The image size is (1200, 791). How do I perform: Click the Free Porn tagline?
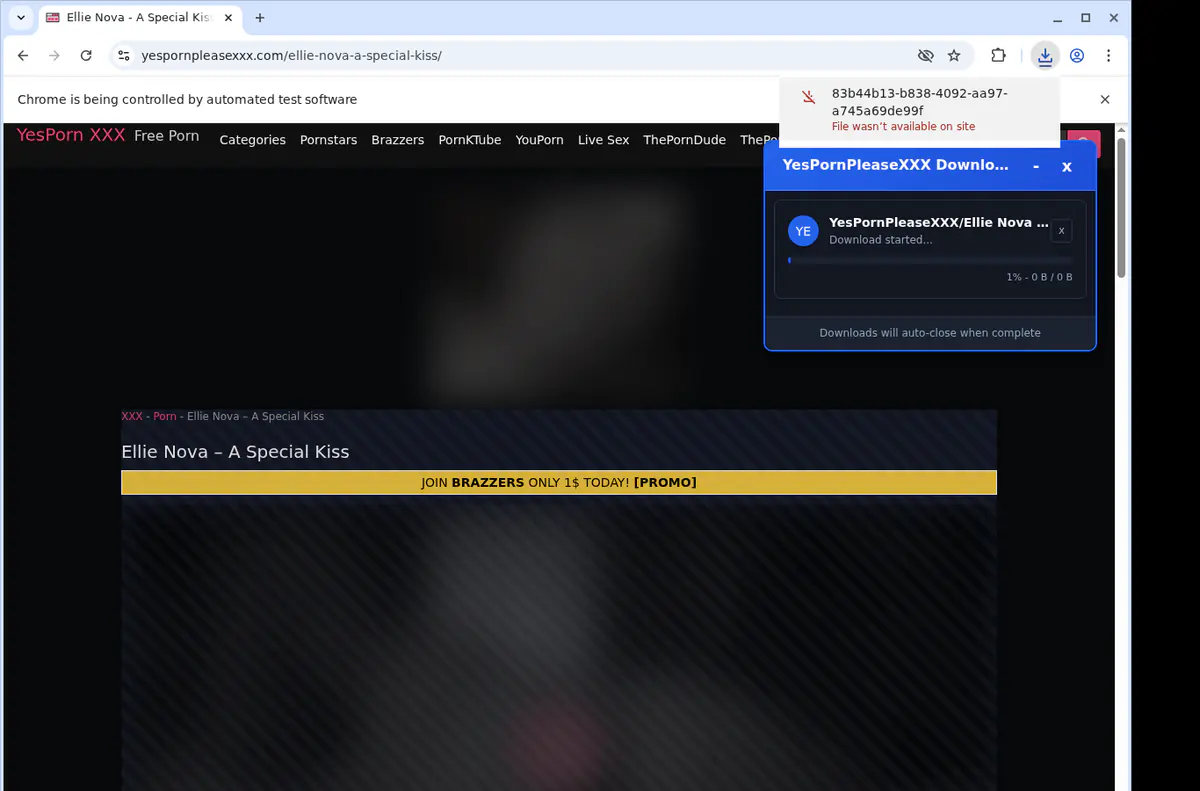click(x=166, y=136)
